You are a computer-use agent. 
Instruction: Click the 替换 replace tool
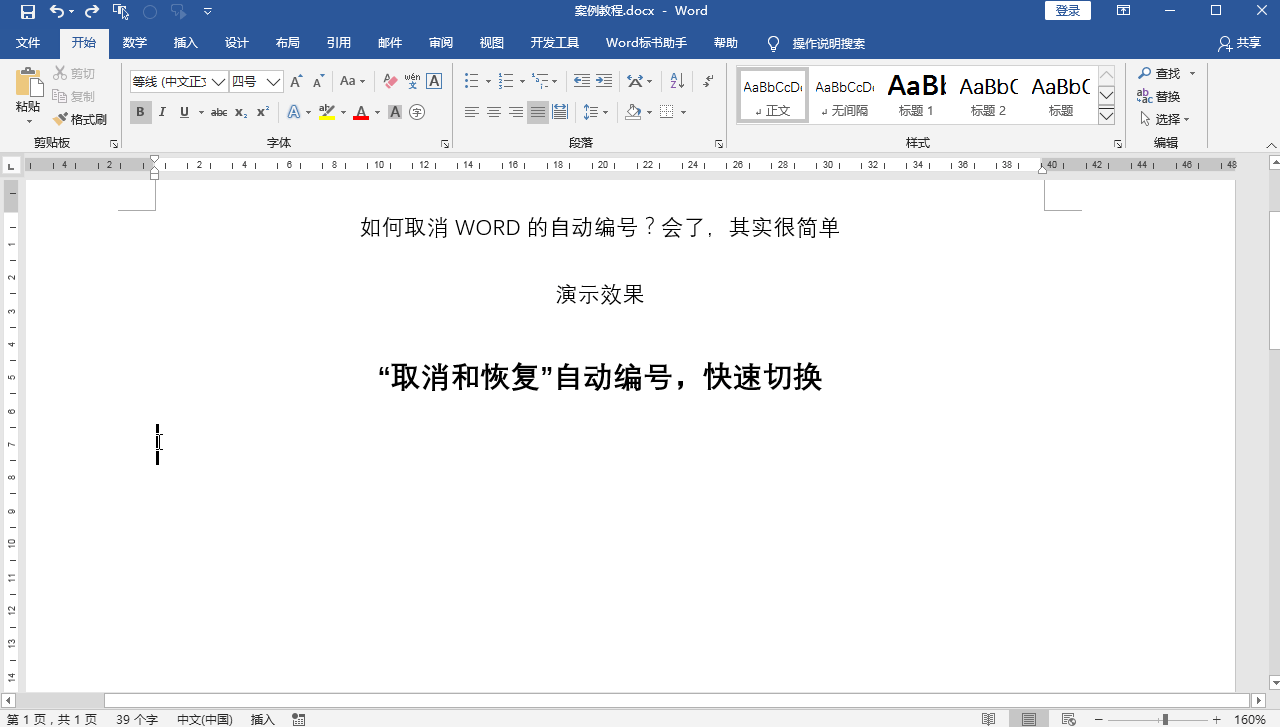(1159, 96)
